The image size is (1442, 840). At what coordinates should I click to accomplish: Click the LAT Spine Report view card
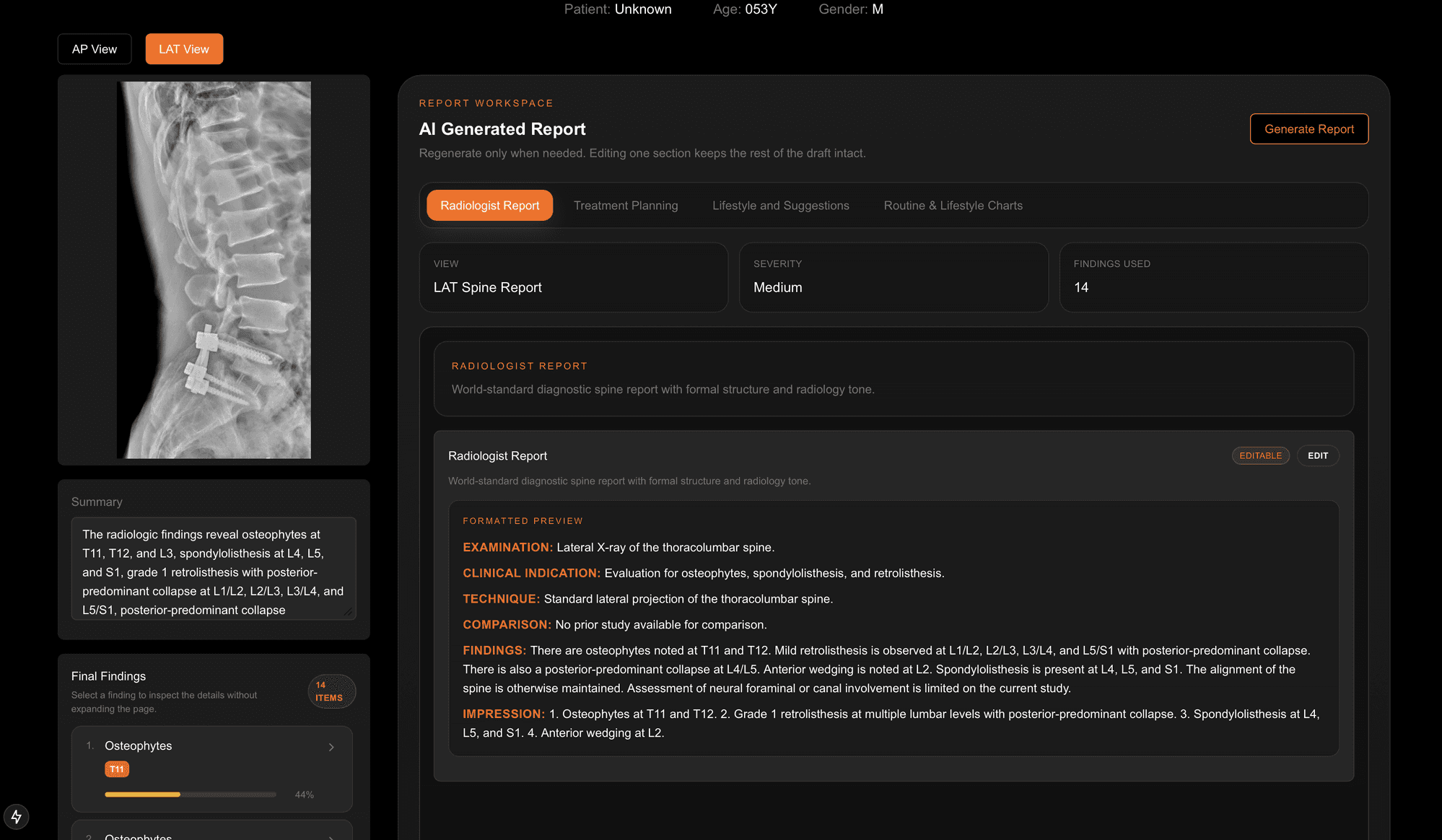(574, 278)
